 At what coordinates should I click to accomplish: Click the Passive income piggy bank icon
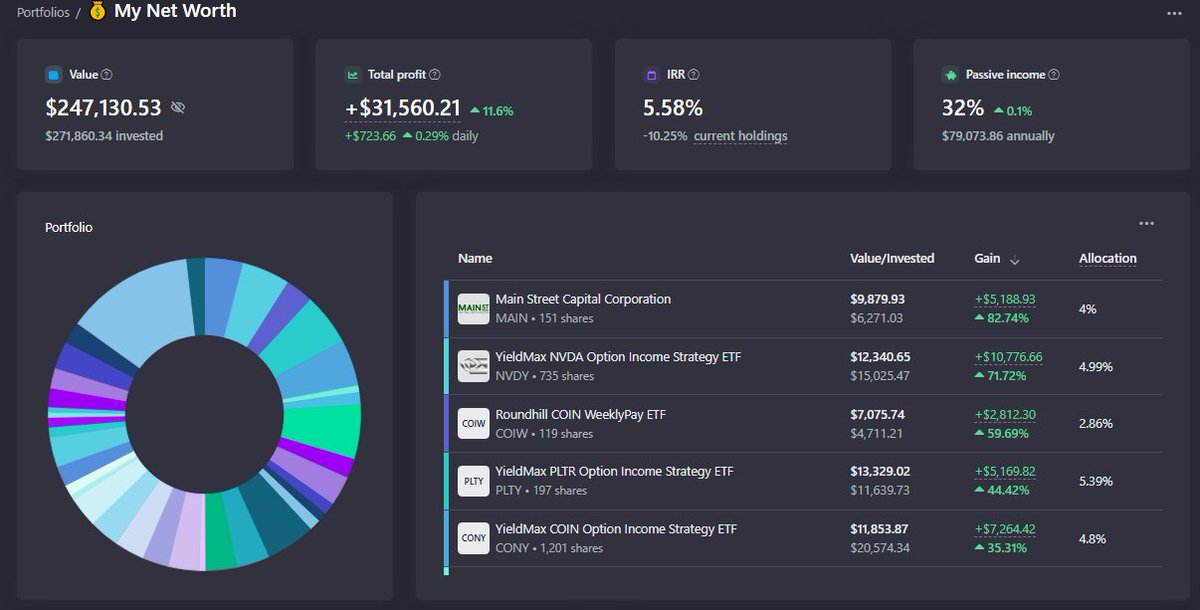pyautogui.click(x=950, y=75)
